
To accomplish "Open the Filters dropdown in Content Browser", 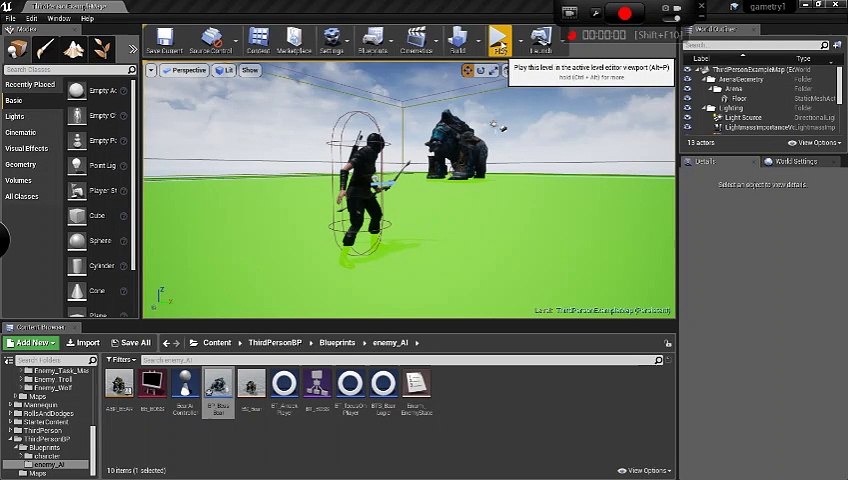I will 120,360.
